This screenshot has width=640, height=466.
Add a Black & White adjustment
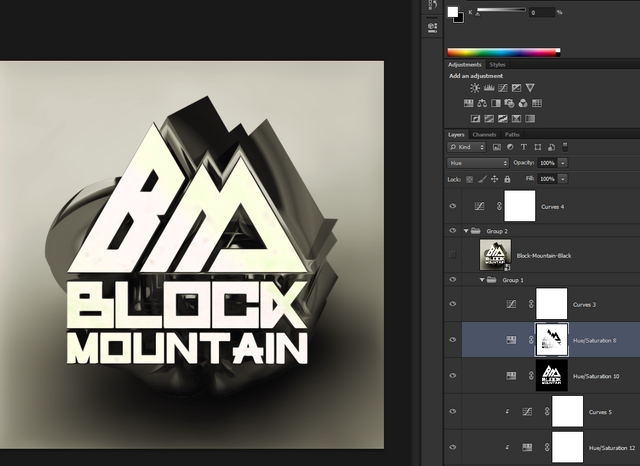click(x=496, y=103)
